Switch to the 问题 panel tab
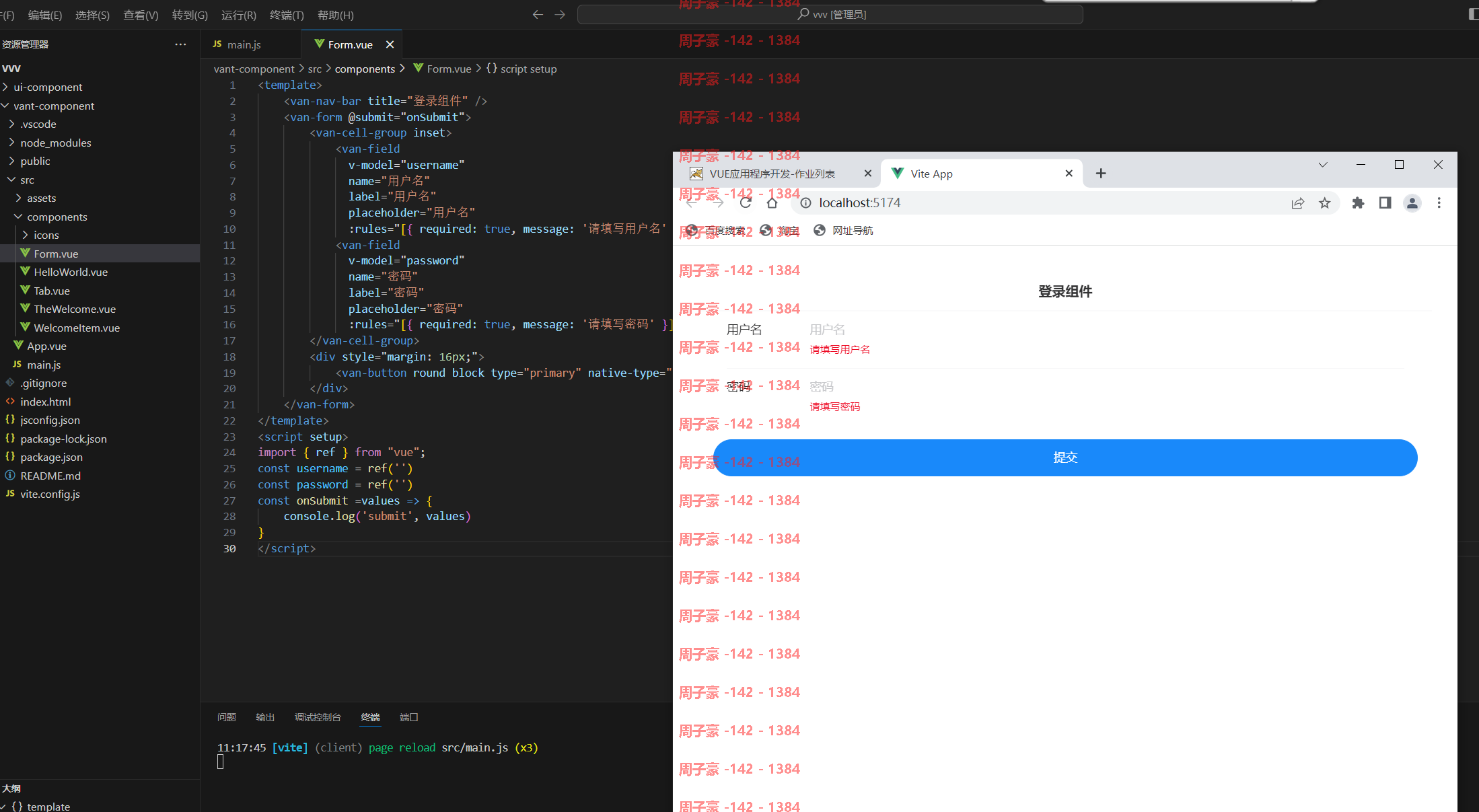 click(227, 717)
